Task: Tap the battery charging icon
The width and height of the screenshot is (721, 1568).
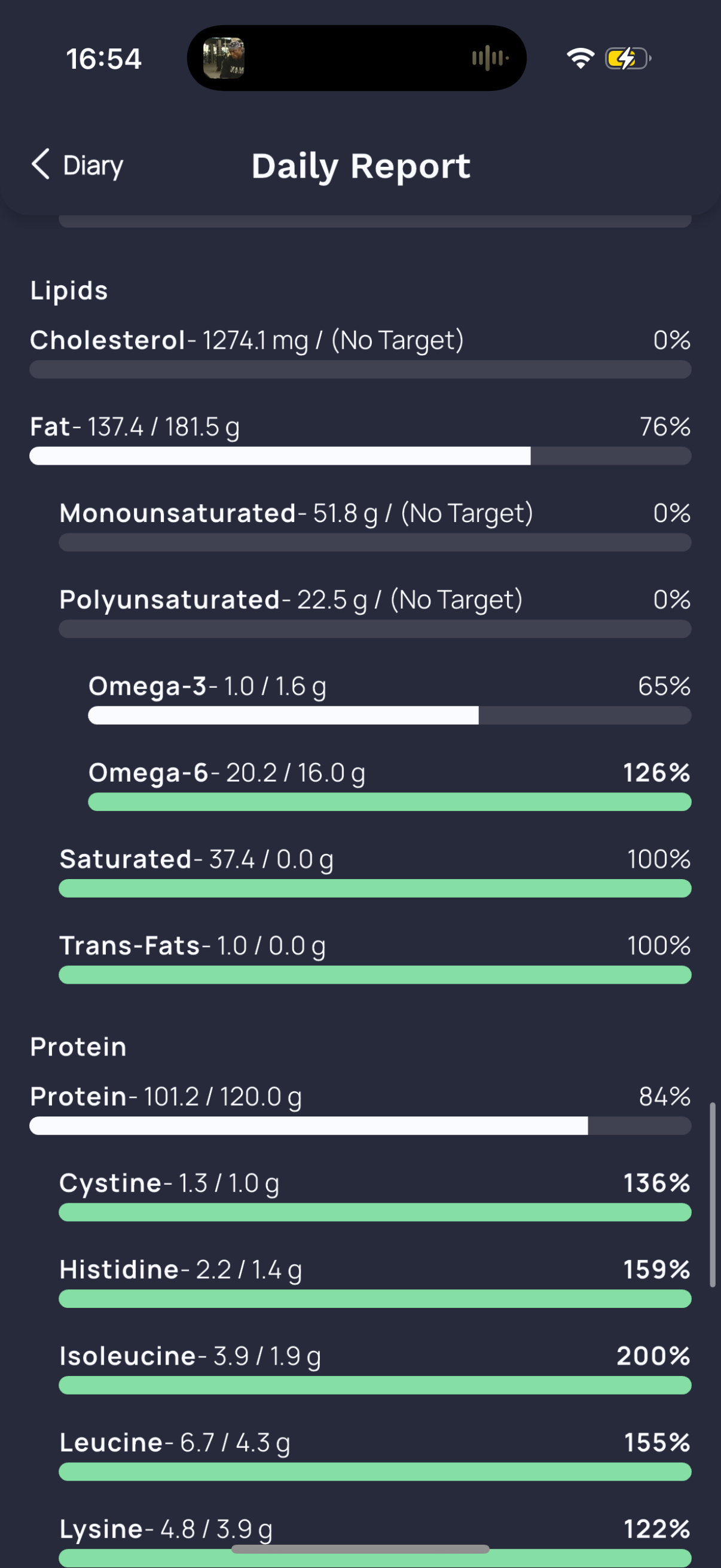Action: [628, 59]
